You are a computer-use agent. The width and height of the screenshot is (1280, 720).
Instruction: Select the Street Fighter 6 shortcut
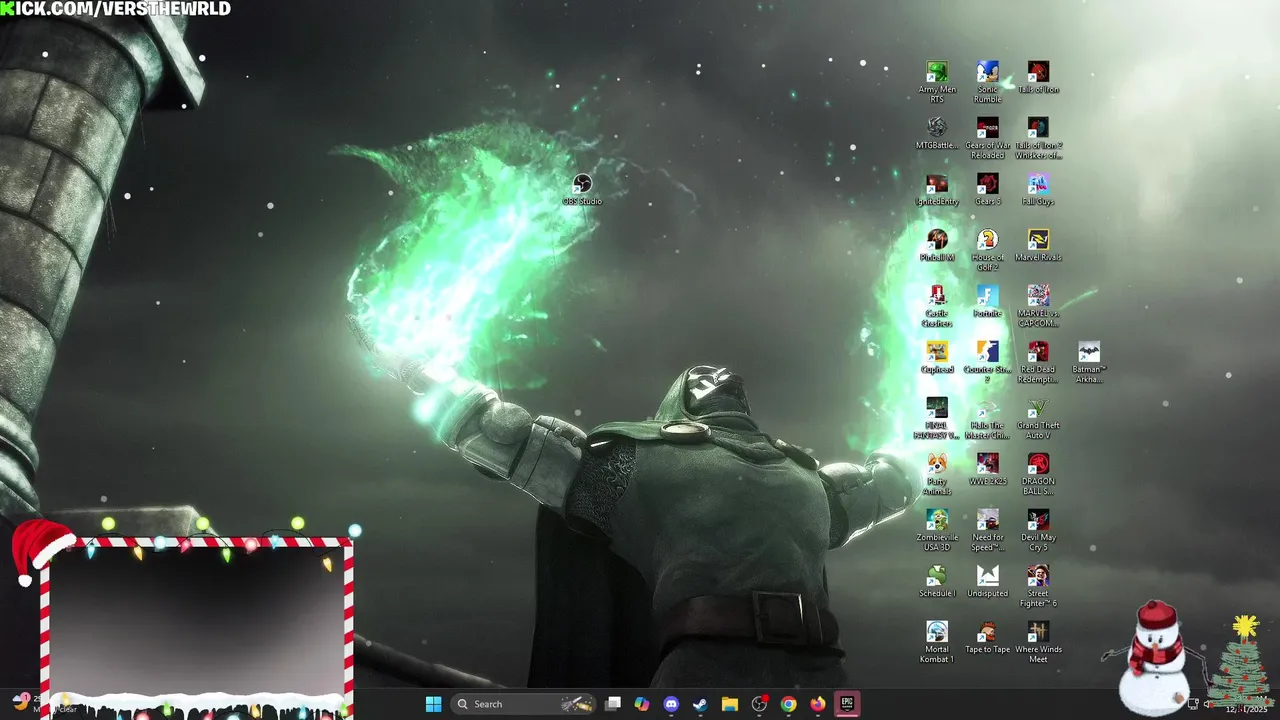pos(1038,586)
